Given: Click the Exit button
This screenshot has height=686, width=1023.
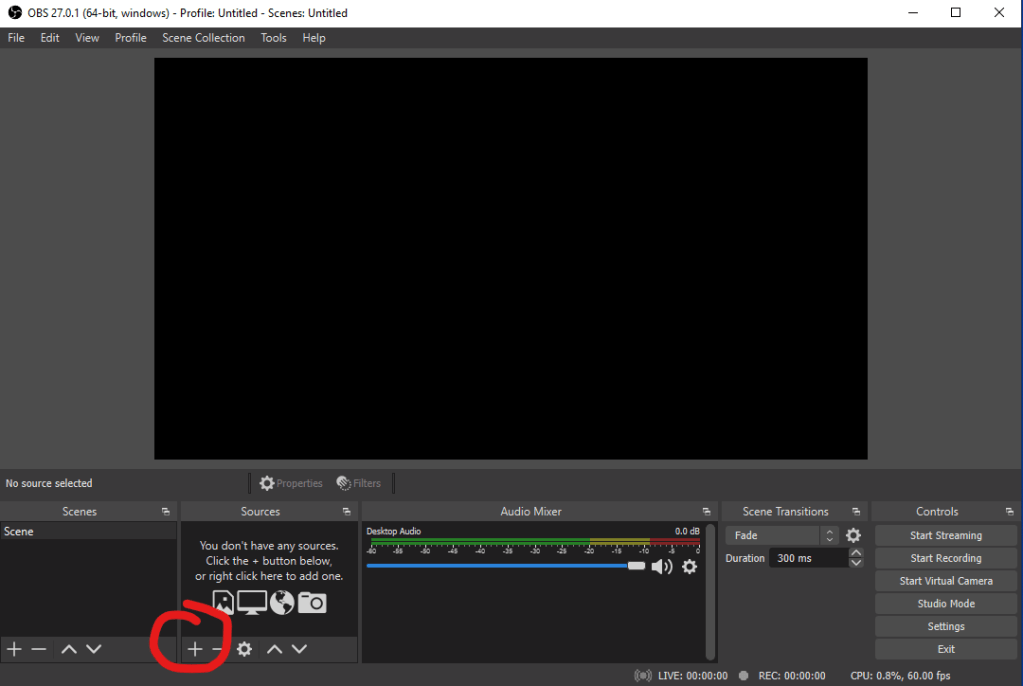Looking at the screenshot, I should click(945, 649).
